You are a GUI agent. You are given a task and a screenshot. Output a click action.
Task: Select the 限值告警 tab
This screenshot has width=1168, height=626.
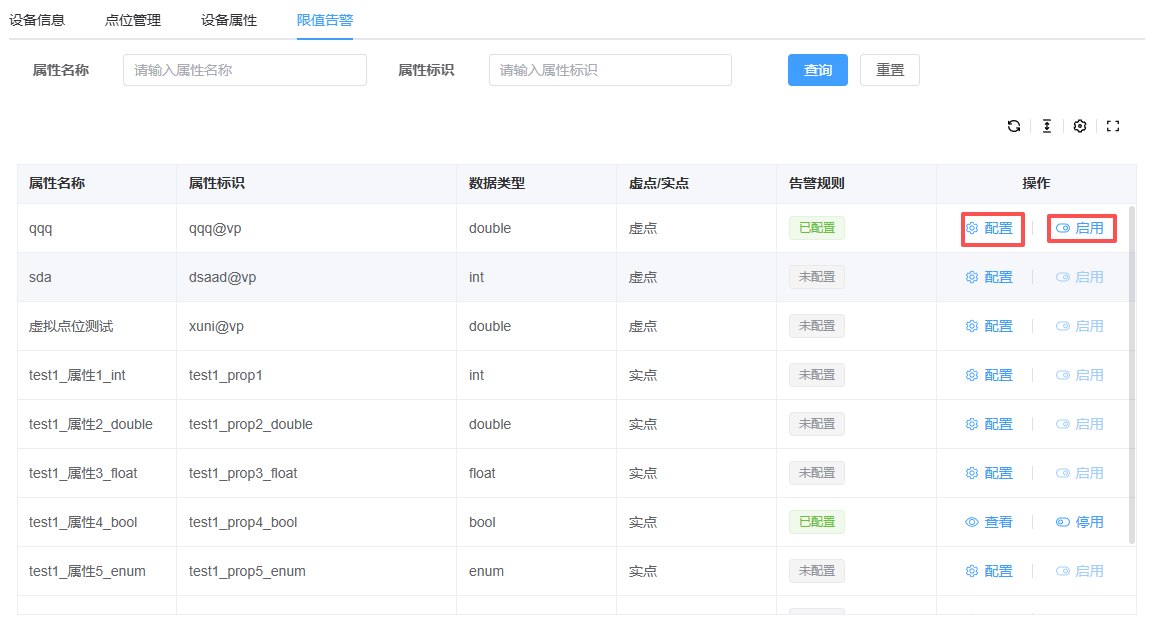[325, 20]
